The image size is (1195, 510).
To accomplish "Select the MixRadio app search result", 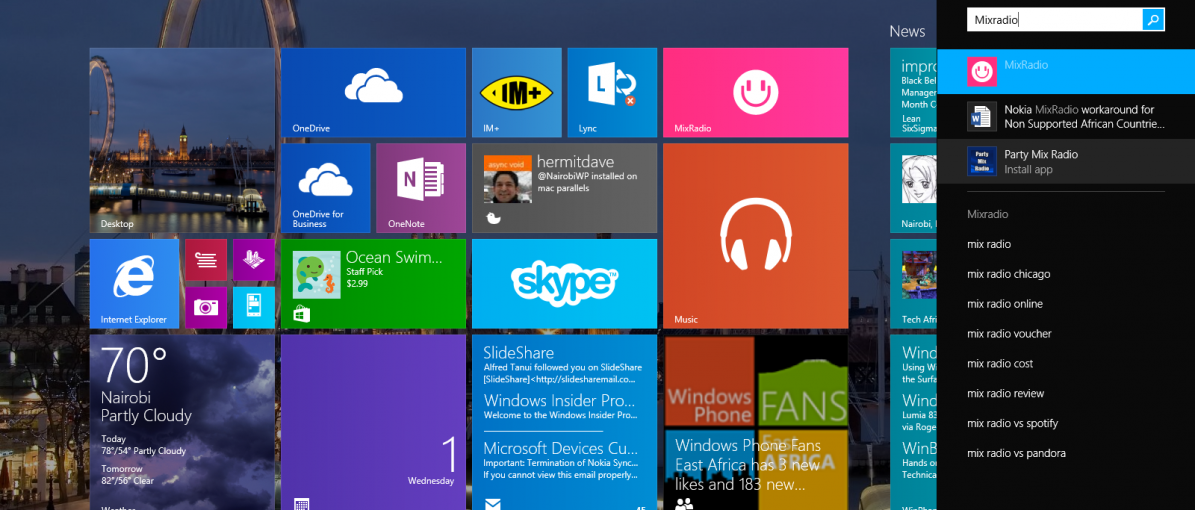I will pos(1065,72).
